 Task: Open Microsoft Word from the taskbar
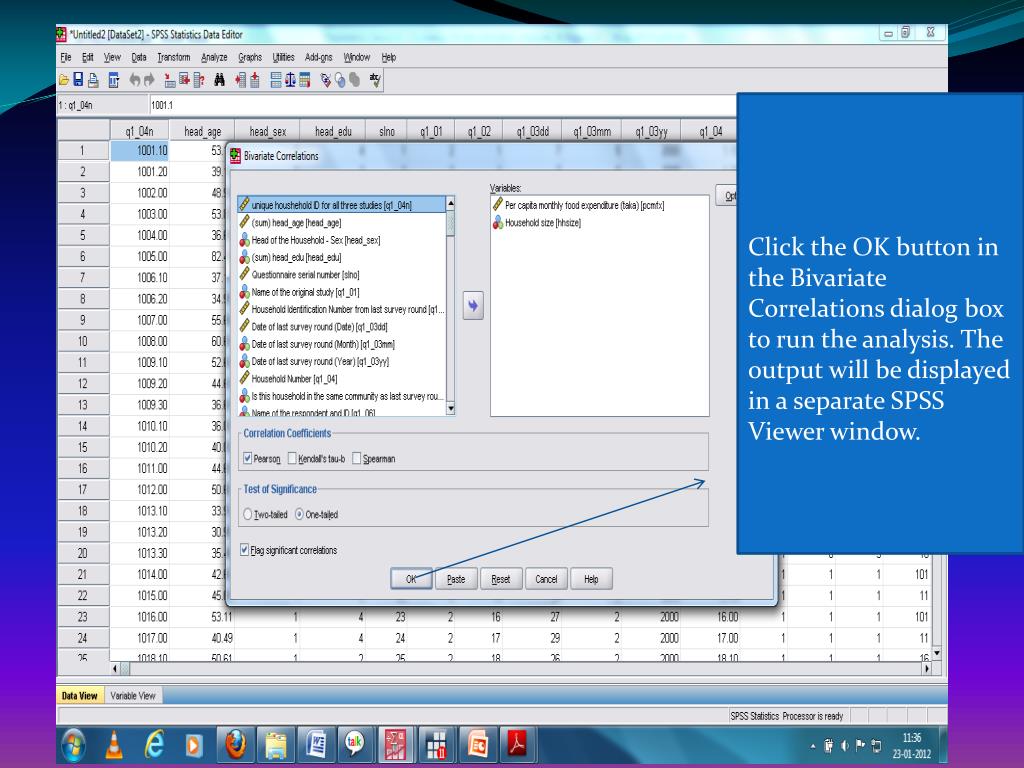coord(317,744)
